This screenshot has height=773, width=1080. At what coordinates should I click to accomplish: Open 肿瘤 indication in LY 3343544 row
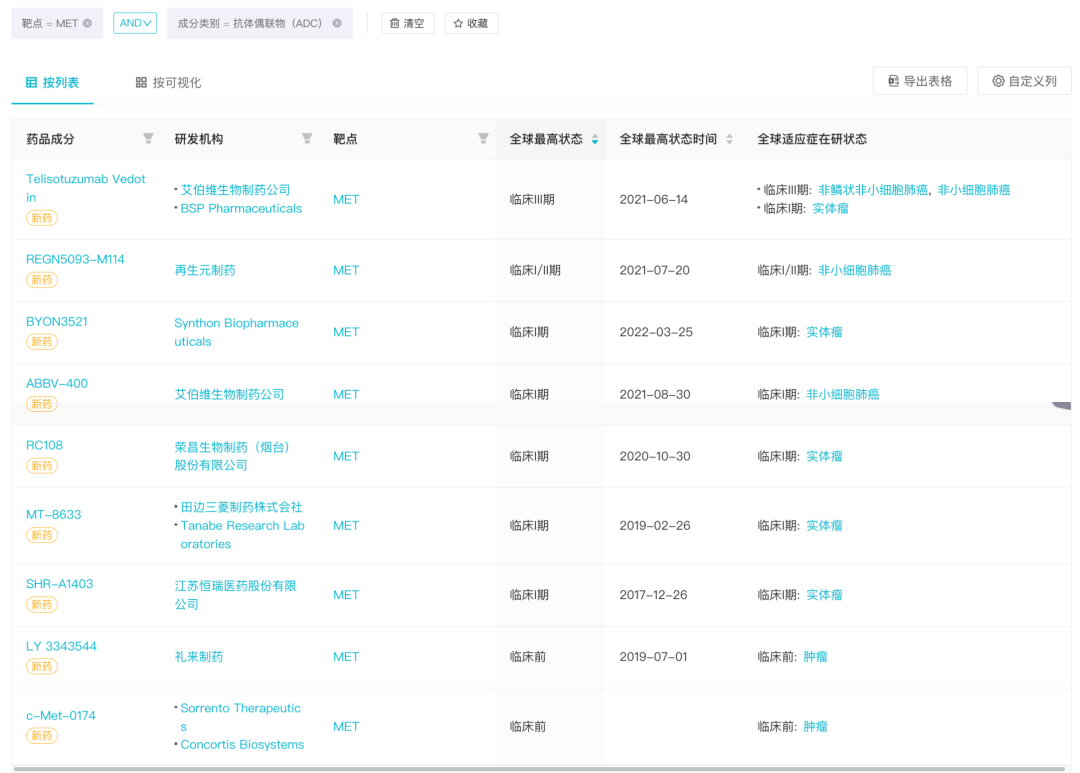point(815,657)
